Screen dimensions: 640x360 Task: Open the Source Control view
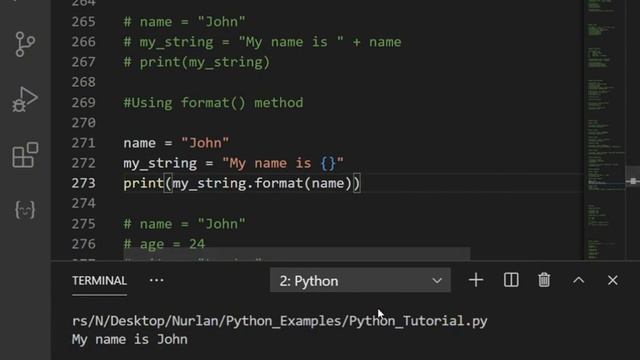(x=25, y=44)
